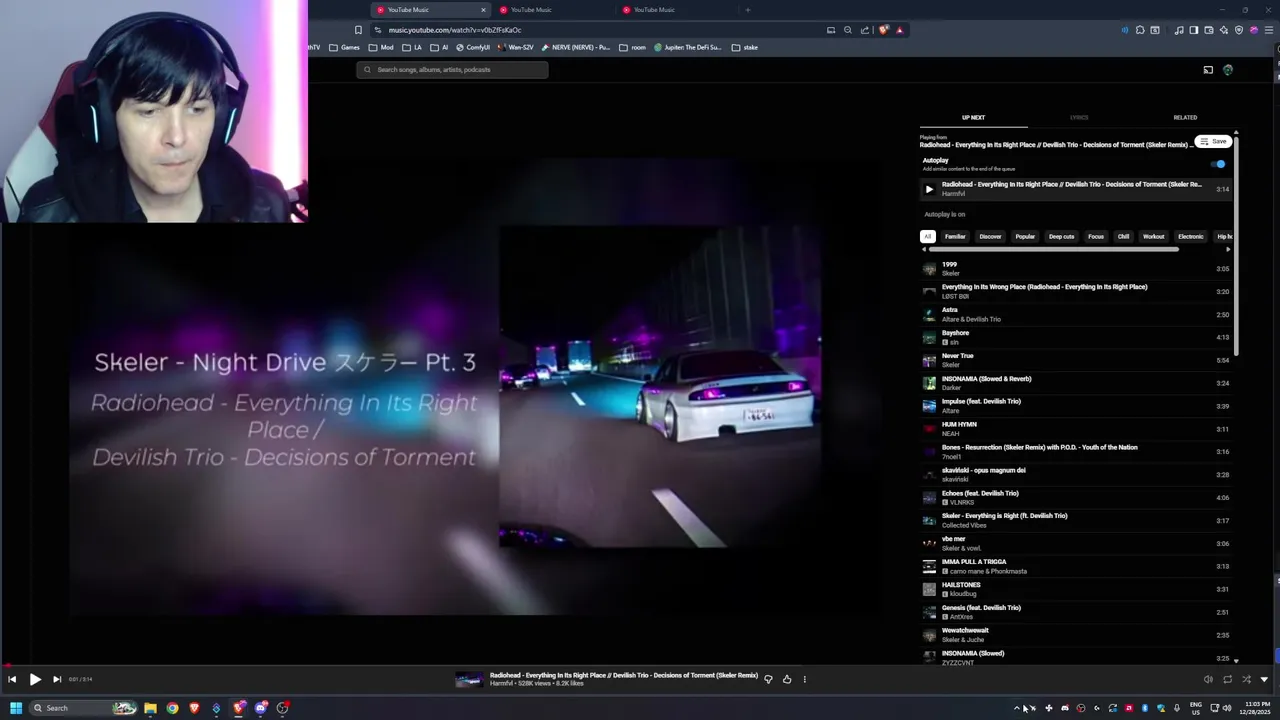Screen dimensions: 1280x720
Task: Open the Games bookmarks folder
Action: point(344,47)
